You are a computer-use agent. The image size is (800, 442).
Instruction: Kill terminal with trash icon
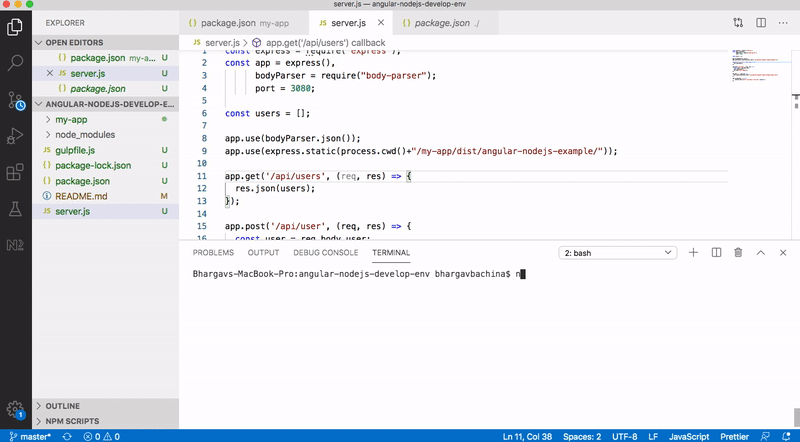[738, 253]
